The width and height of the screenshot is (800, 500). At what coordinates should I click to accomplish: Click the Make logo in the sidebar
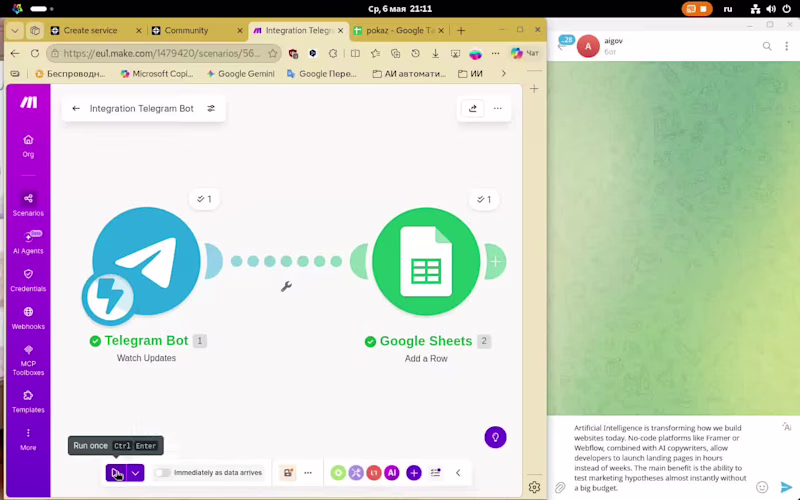[x=29, y=103]
